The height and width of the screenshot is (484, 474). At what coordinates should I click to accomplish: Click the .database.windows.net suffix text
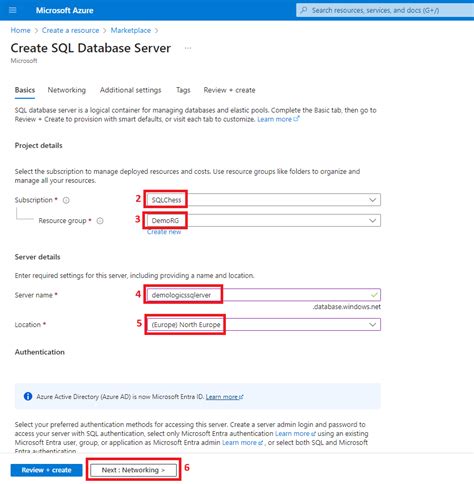(x=346, y=307)
